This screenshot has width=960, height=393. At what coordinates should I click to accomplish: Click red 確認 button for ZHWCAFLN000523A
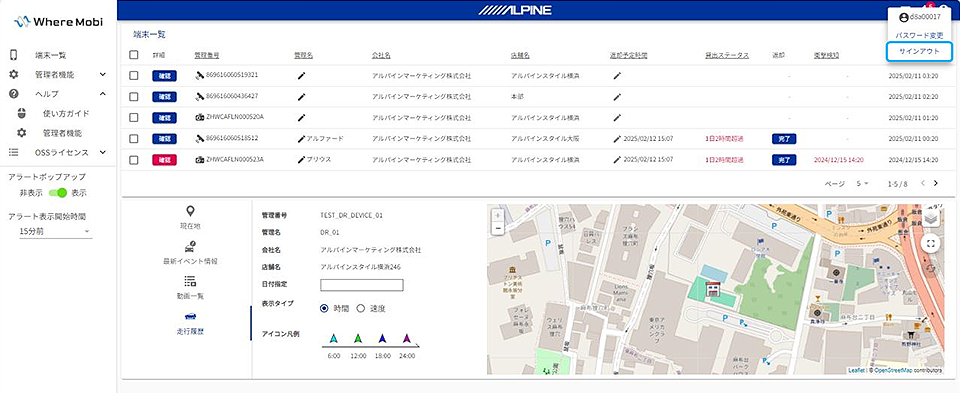pos(165,160)
